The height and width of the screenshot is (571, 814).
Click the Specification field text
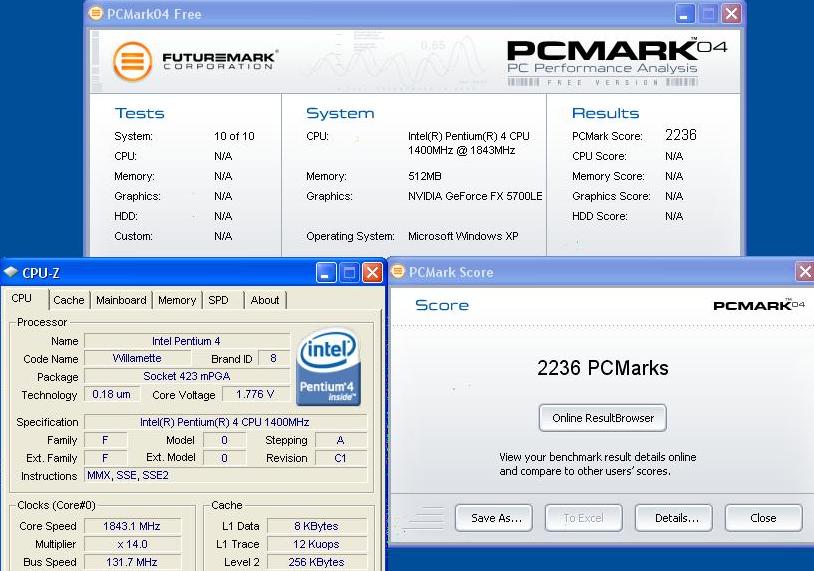click(225, 422)
